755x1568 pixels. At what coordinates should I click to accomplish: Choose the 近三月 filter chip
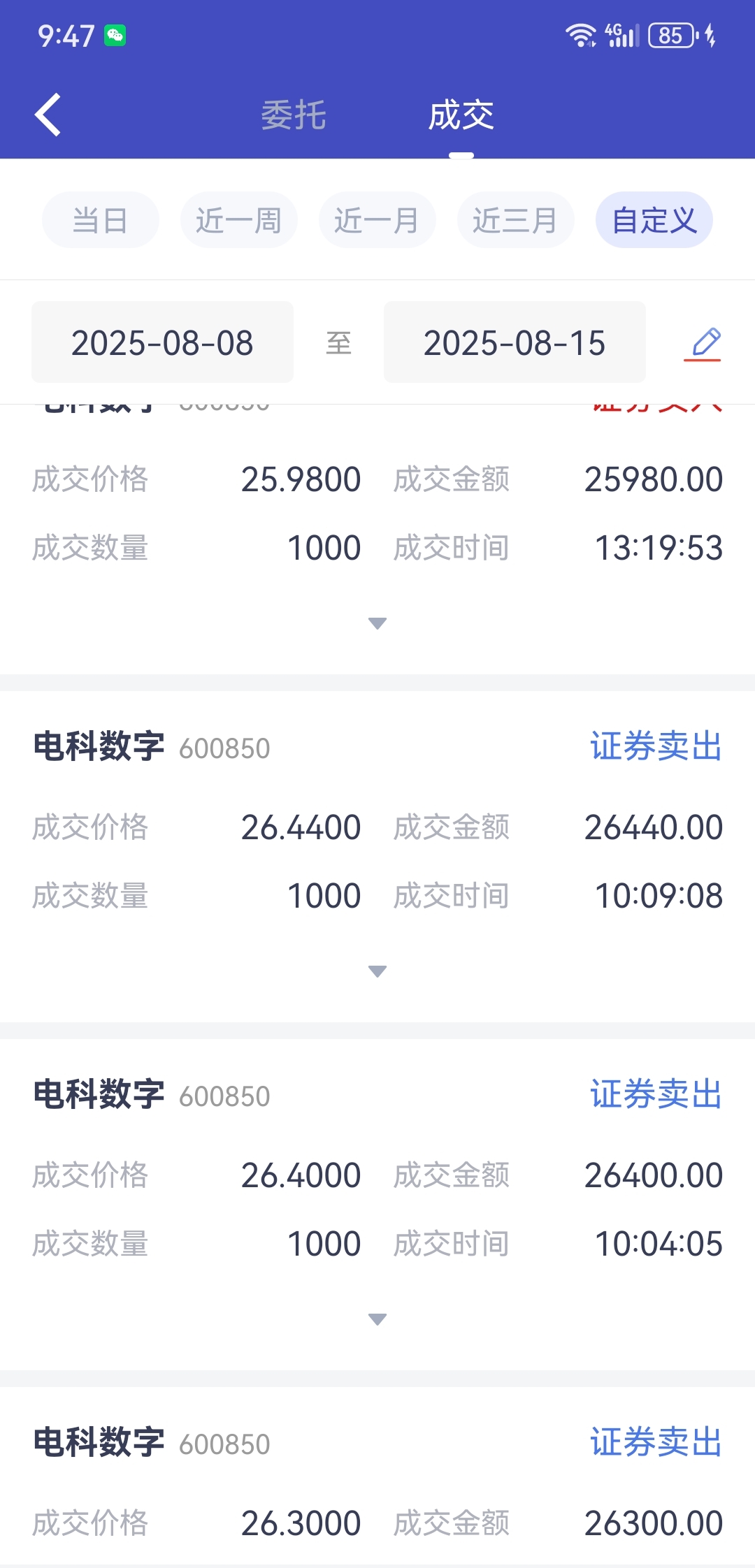point(516,220)
